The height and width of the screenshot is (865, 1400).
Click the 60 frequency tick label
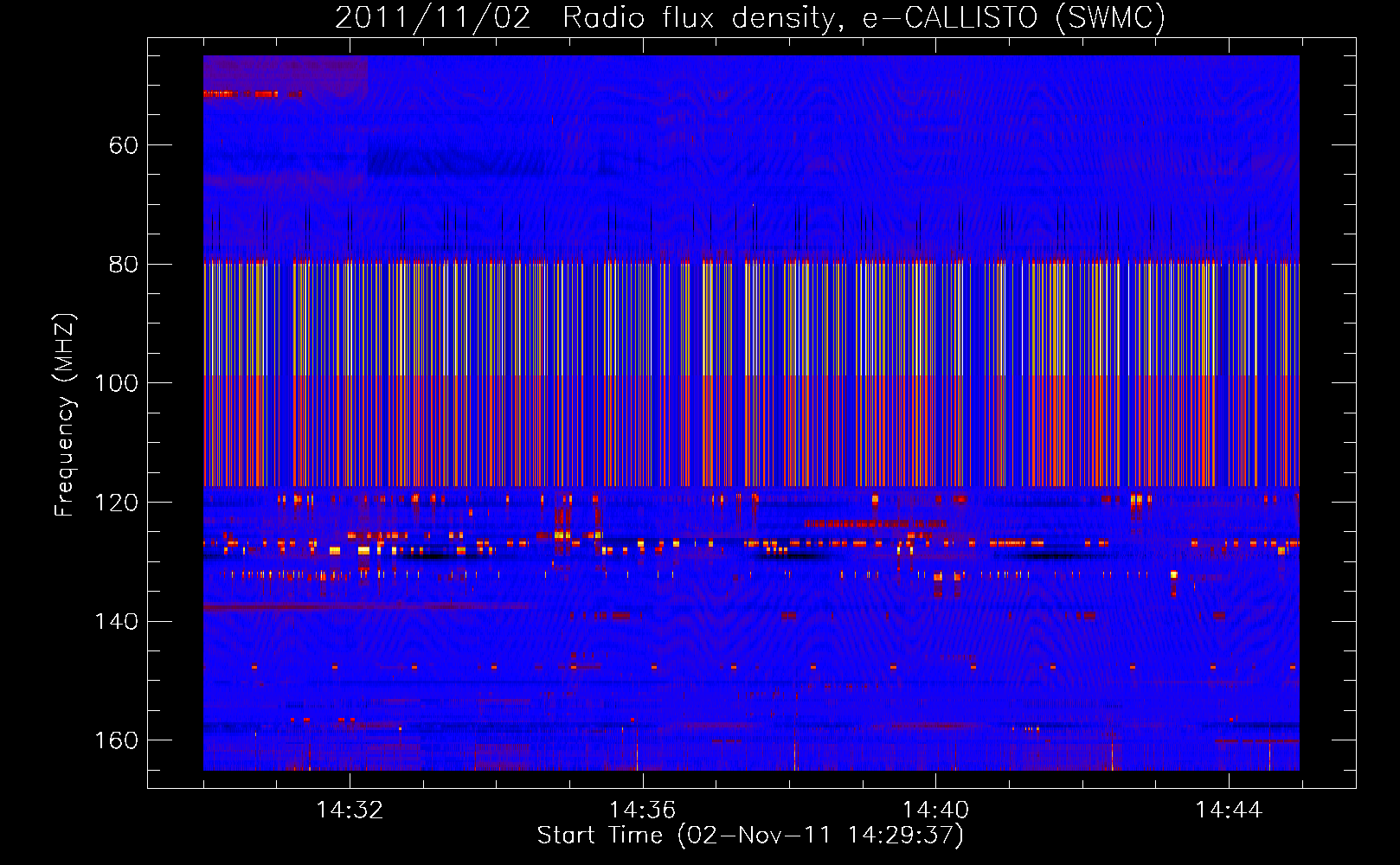(123, 145)
